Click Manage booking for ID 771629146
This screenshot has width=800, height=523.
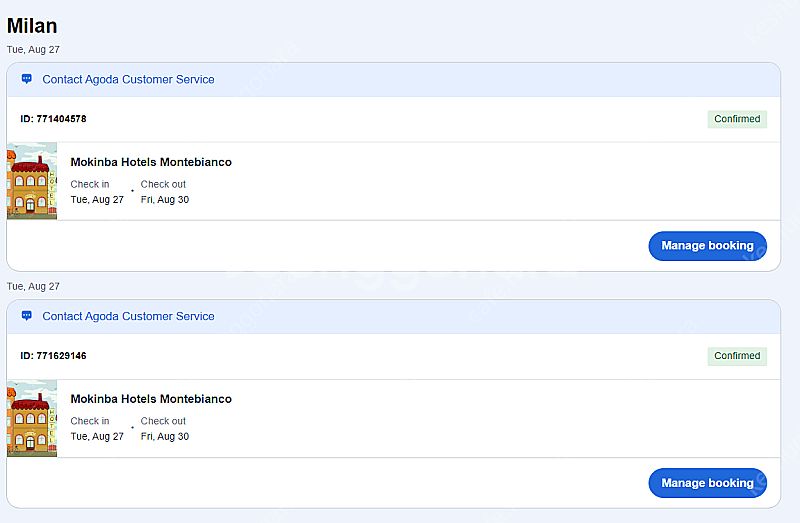pos(707,483)
